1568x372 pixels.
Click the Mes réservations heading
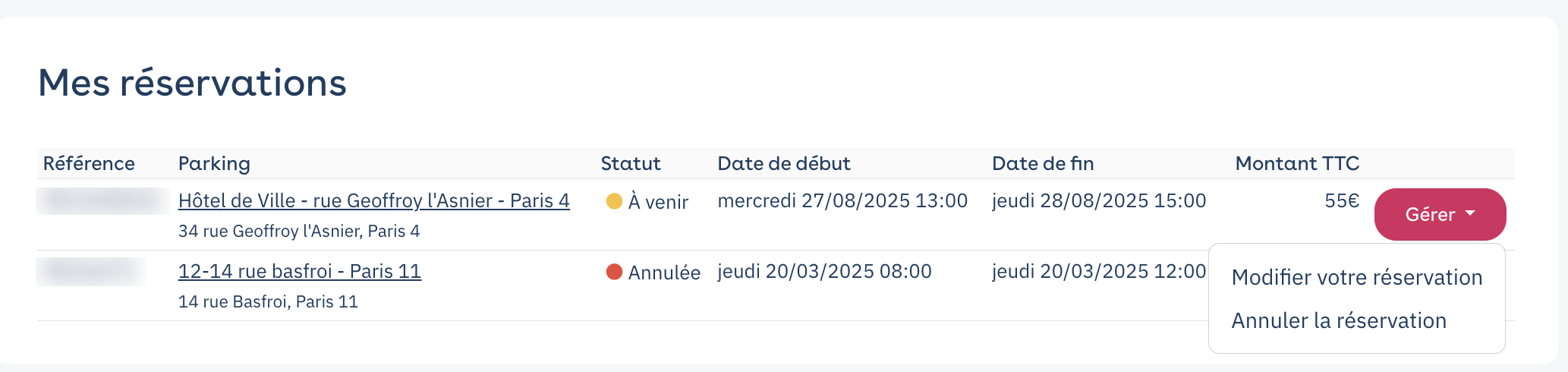pos(192,83)
